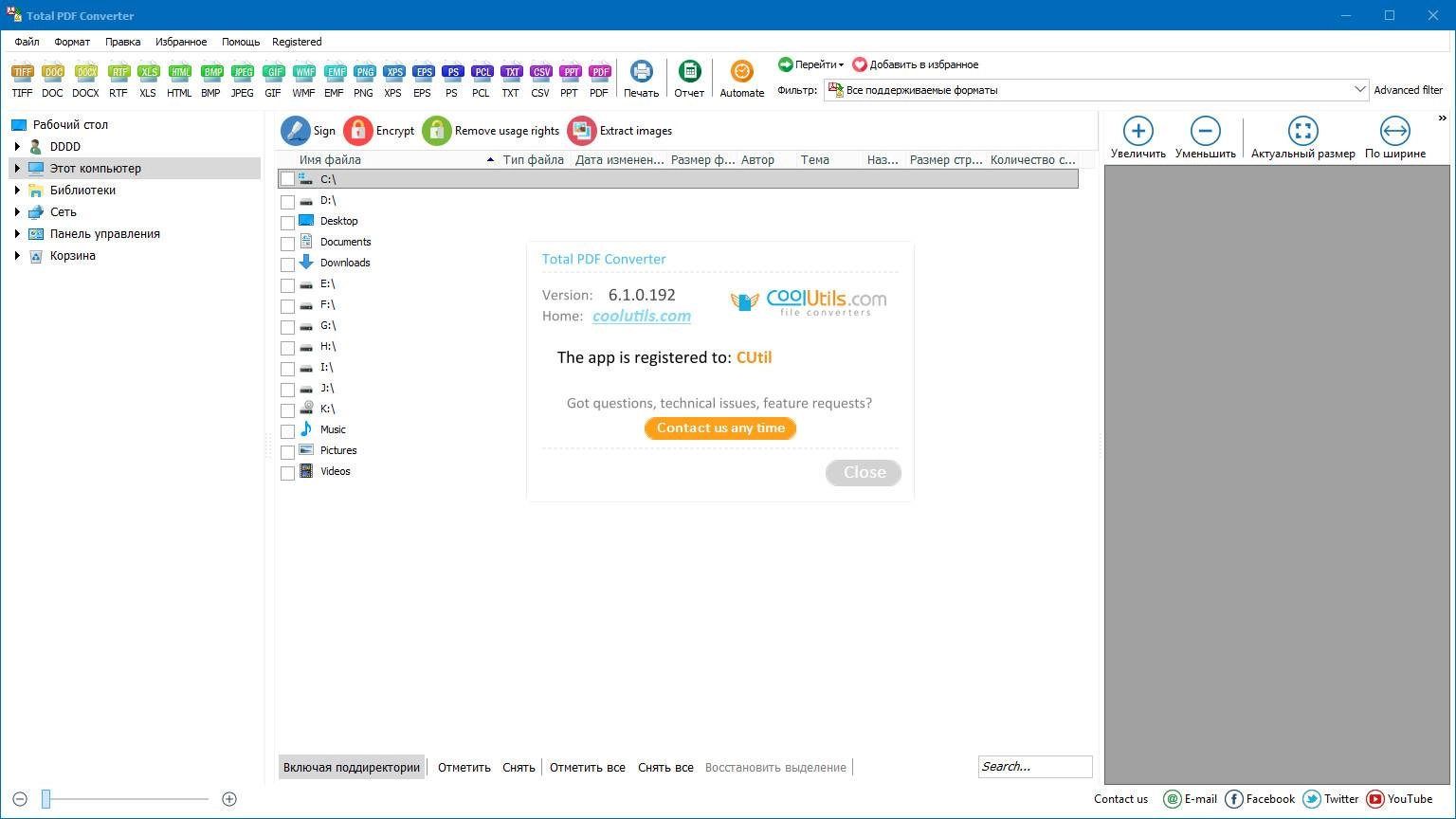Viewport: 1456px width, 819px height.
Task: Check the Pictures folder checkbox
Action: coord(287,452)
